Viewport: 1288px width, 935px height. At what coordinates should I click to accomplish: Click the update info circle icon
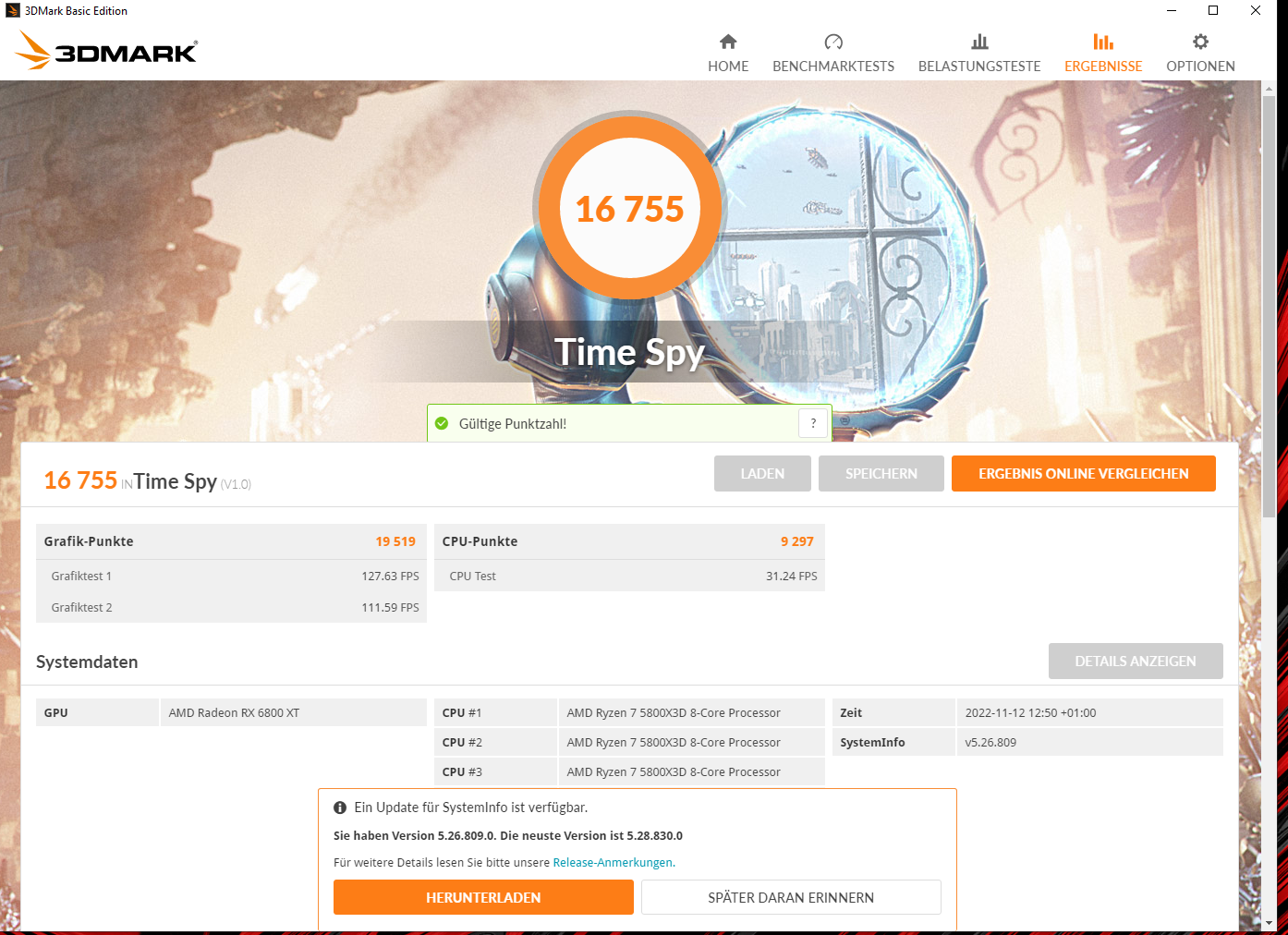point(340,807)
